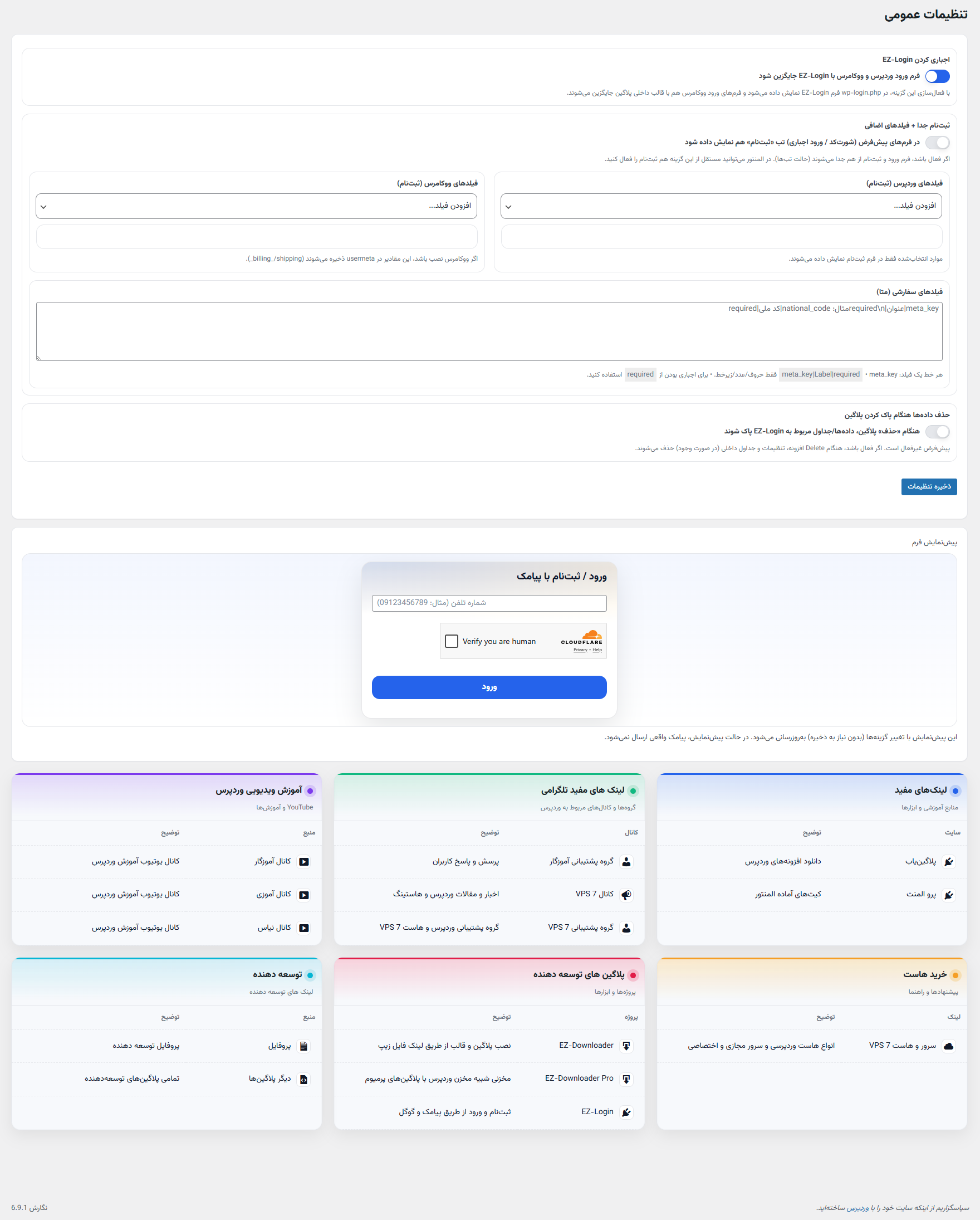Open the Cloudflare Help link
The height and width of the screenshot is (1220, 980).
point(597,650)
